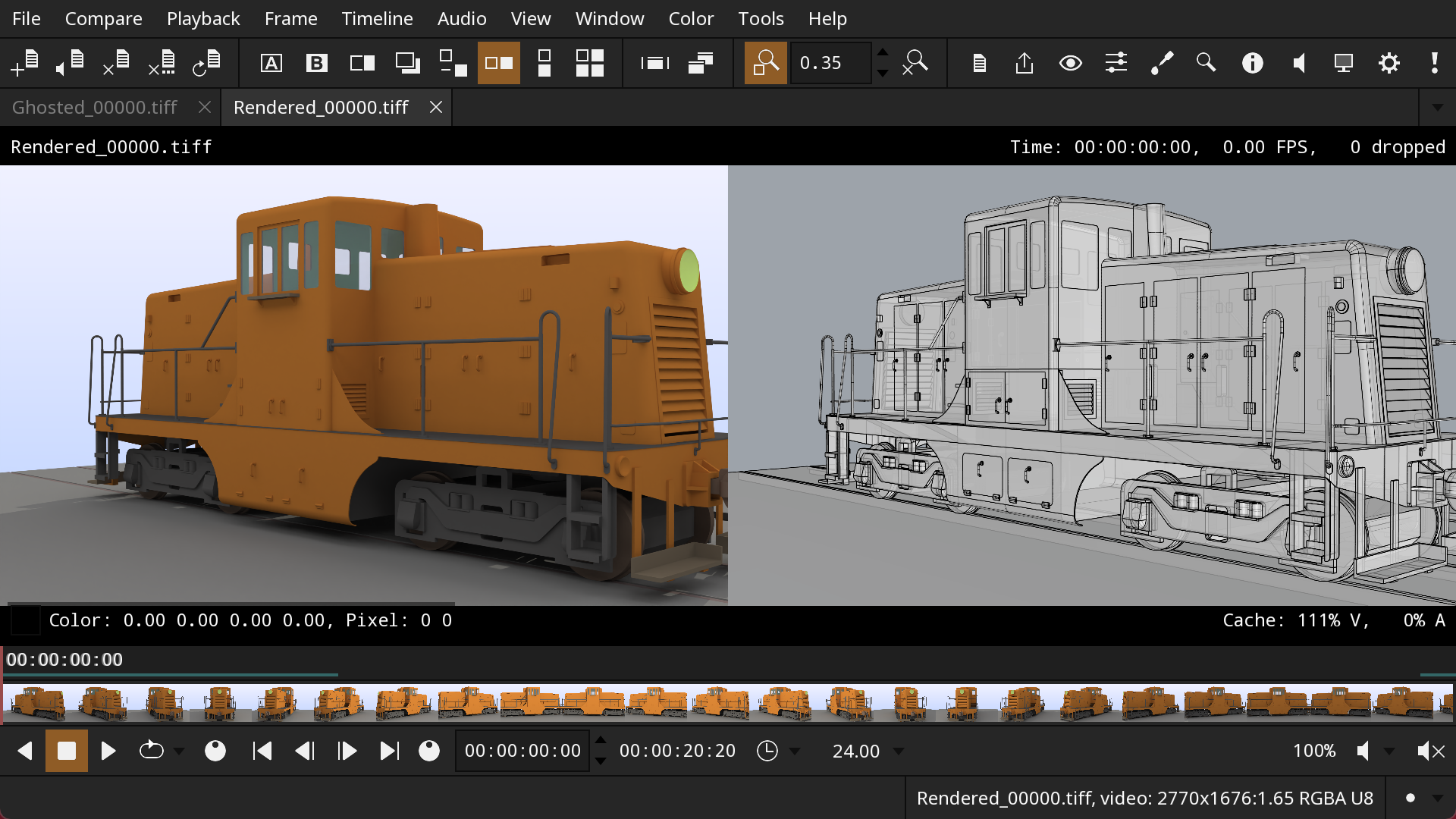The height and width of the screenshot is (819, 1456).
Task: Jump to the end frame
Action: pos(389,751)
